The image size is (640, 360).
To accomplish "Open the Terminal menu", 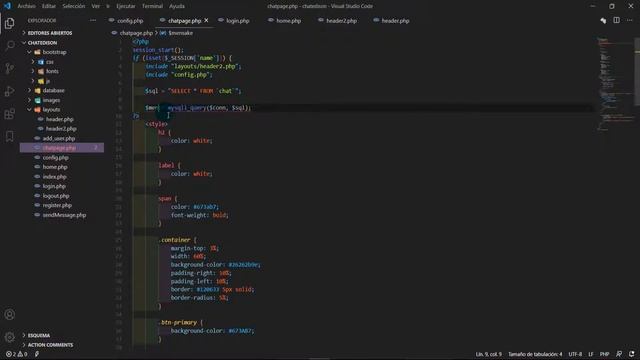I will 152,6.
